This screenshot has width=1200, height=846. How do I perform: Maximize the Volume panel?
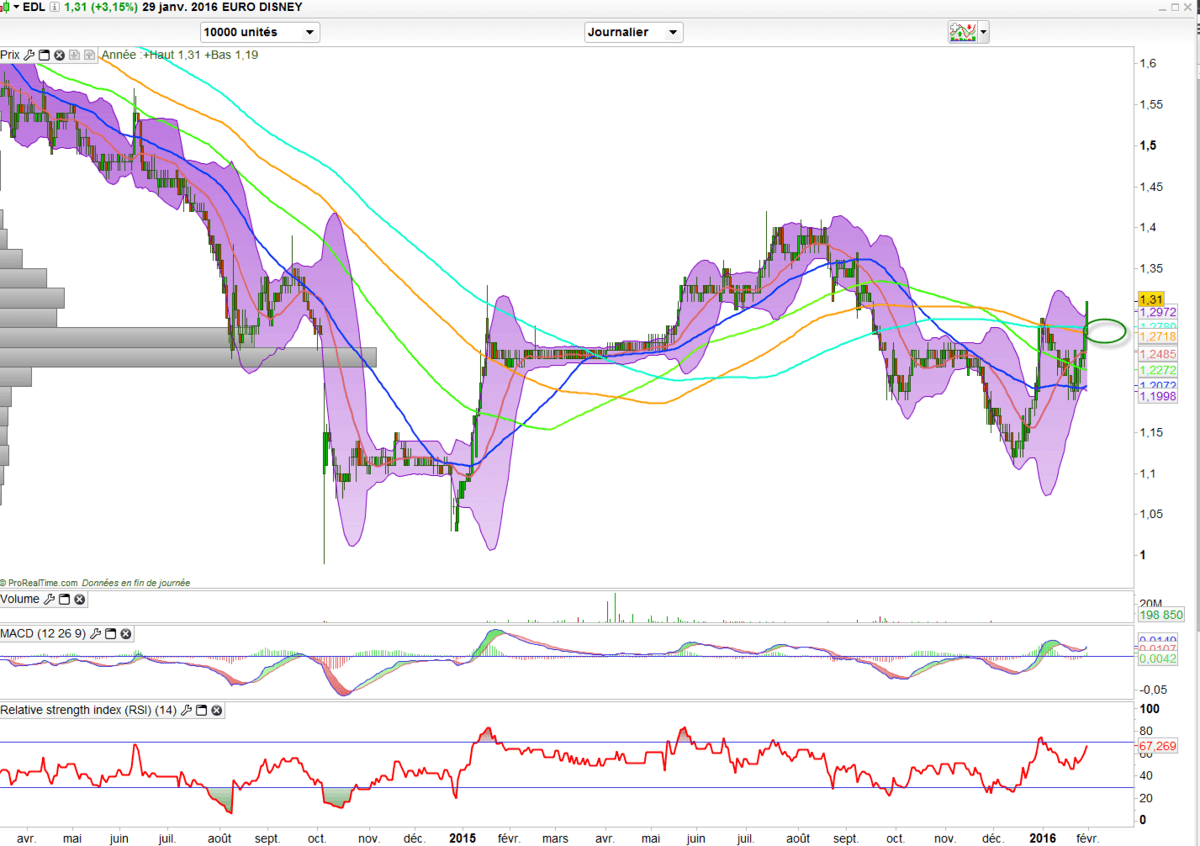(x=64, y=600)
